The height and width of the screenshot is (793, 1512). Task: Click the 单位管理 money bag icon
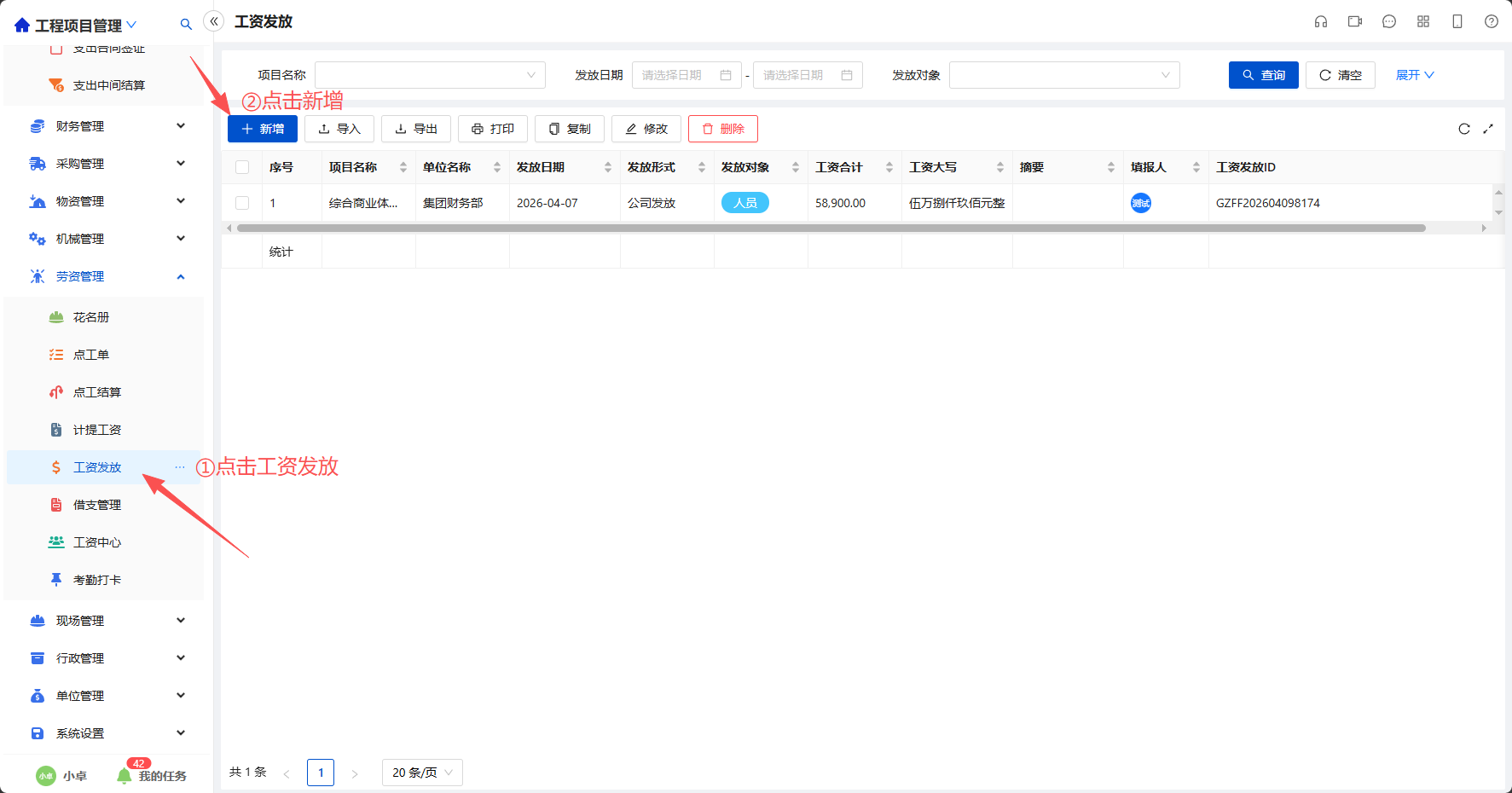(38, 696)
